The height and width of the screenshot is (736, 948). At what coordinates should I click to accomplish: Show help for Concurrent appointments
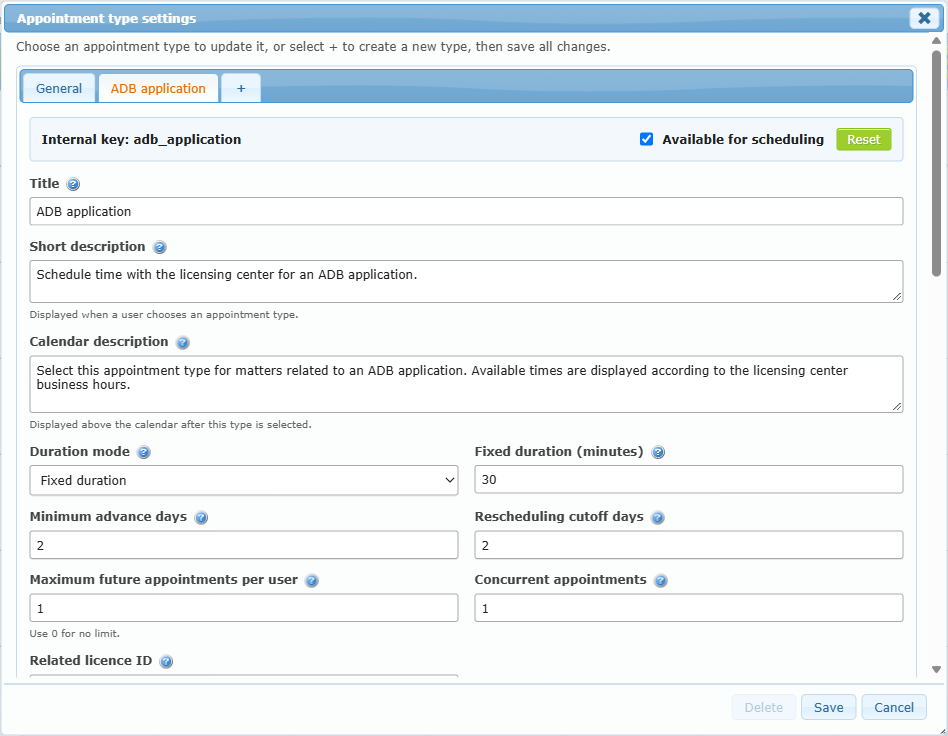(x=661, y=581)
